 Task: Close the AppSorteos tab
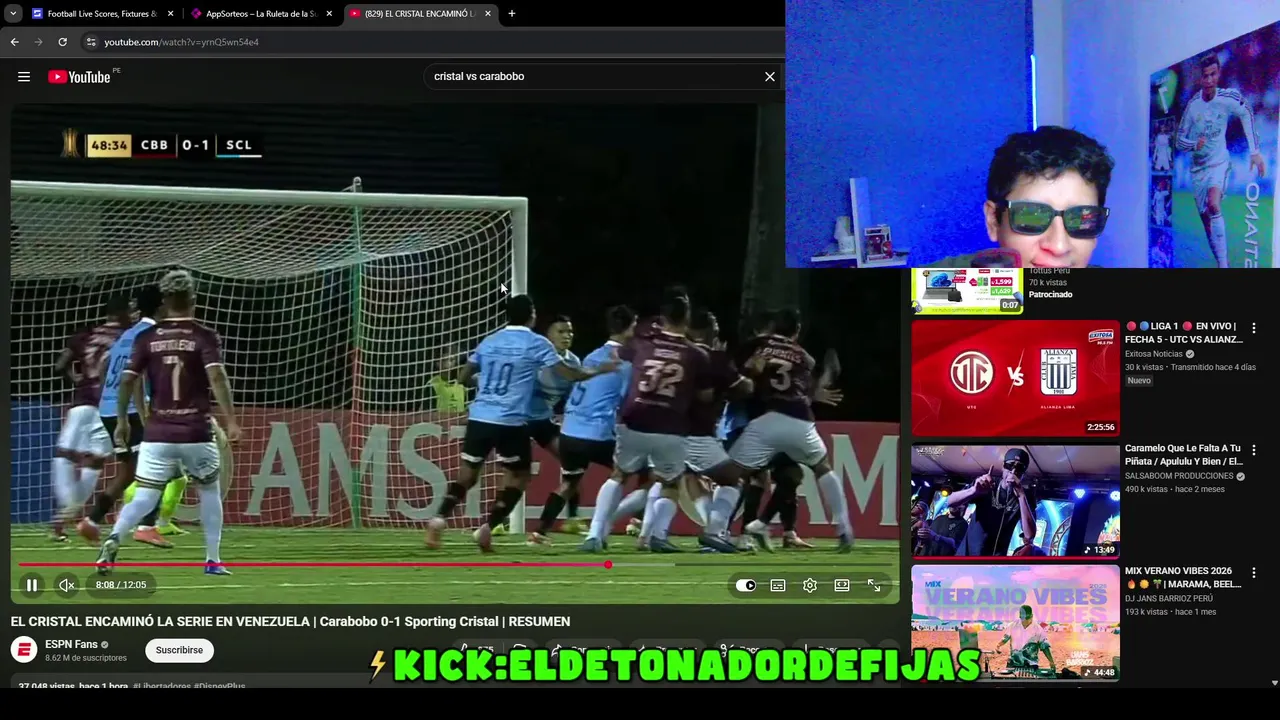pyautogui.click(x=330, y=14)
